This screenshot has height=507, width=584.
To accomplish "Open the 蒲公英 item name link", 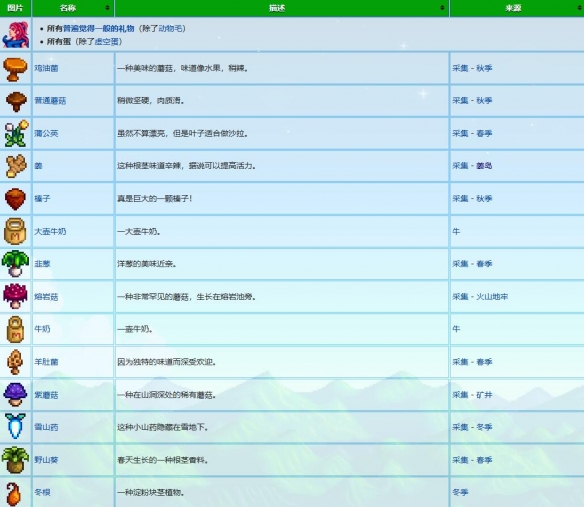I will [46, 133].
